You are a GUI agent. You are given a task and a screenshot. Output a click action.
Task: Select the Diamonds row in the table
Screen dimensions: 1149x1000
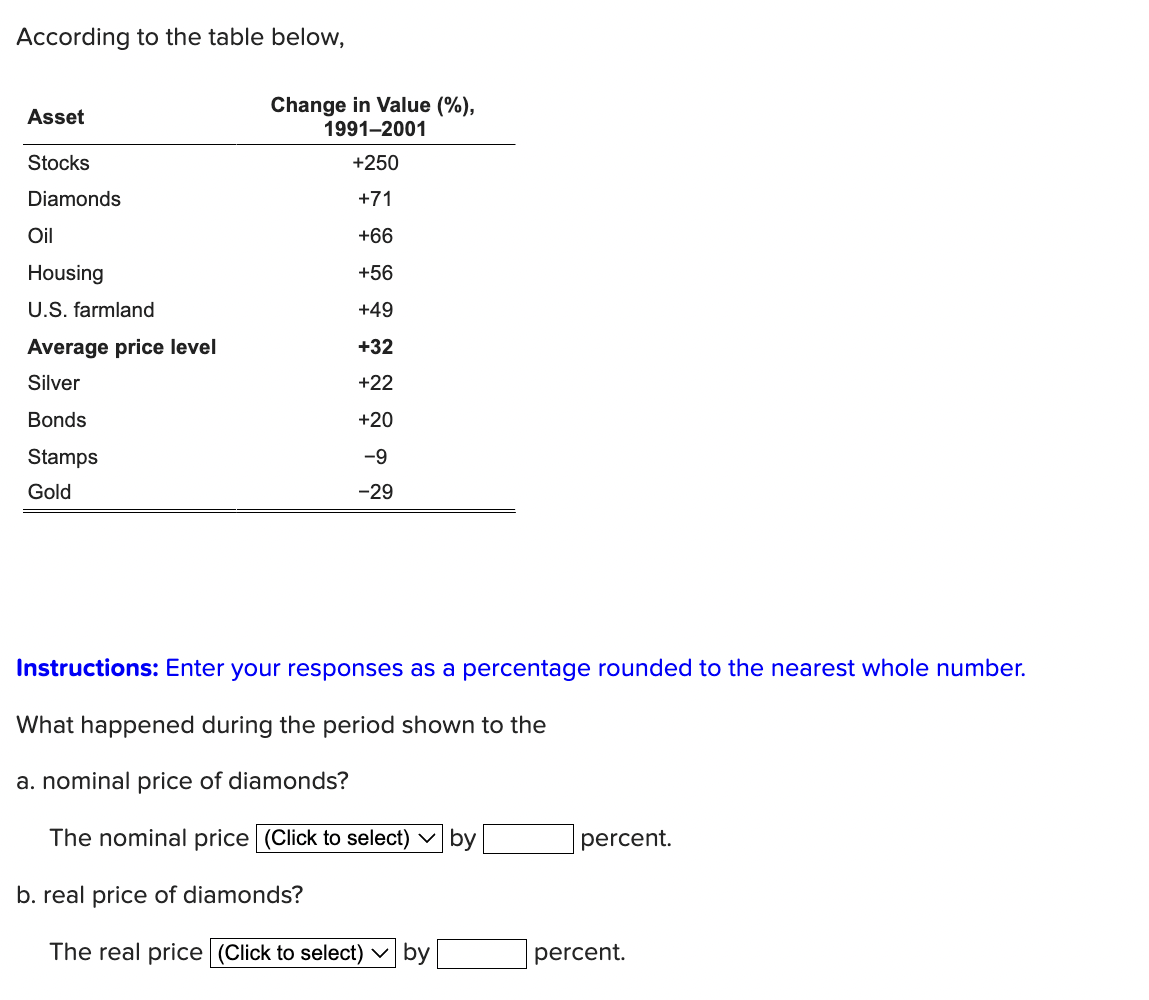tap(74, 199)
